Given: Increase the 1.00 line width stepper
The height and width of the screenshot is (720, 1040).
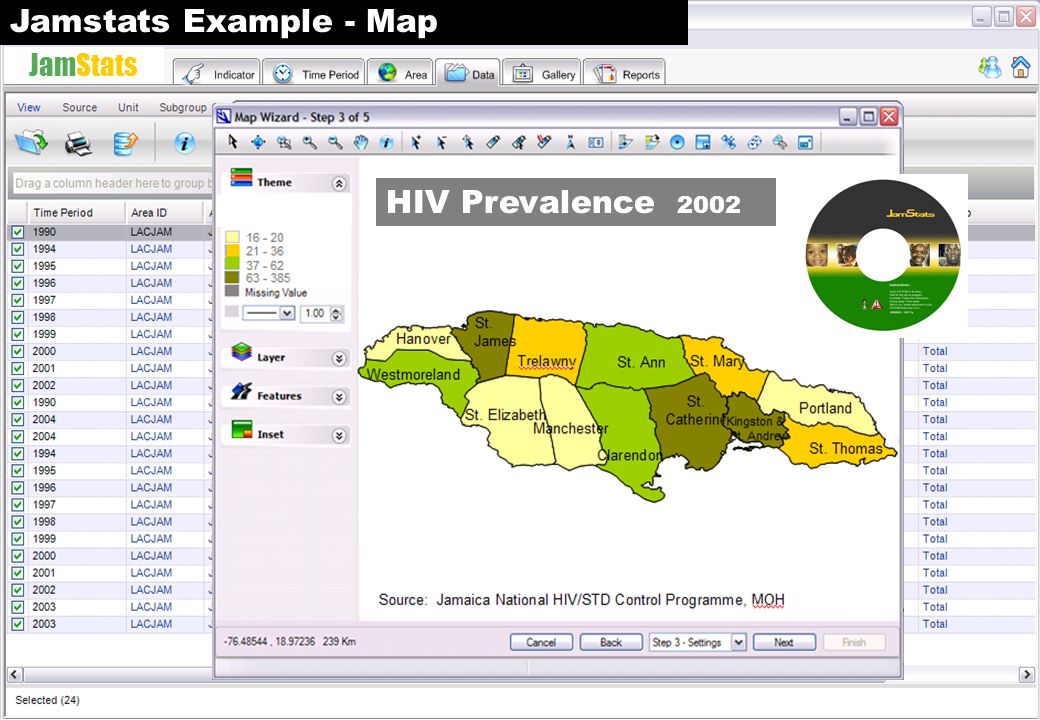Looking at the screenshot, I should coord(338,310).
